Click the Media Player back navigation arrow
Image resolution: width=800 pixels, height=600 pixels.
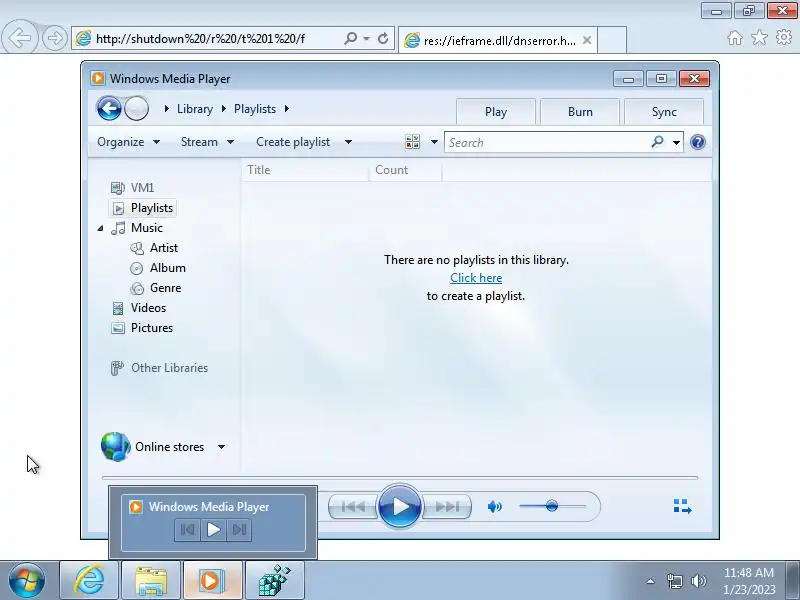coord(109,109)
